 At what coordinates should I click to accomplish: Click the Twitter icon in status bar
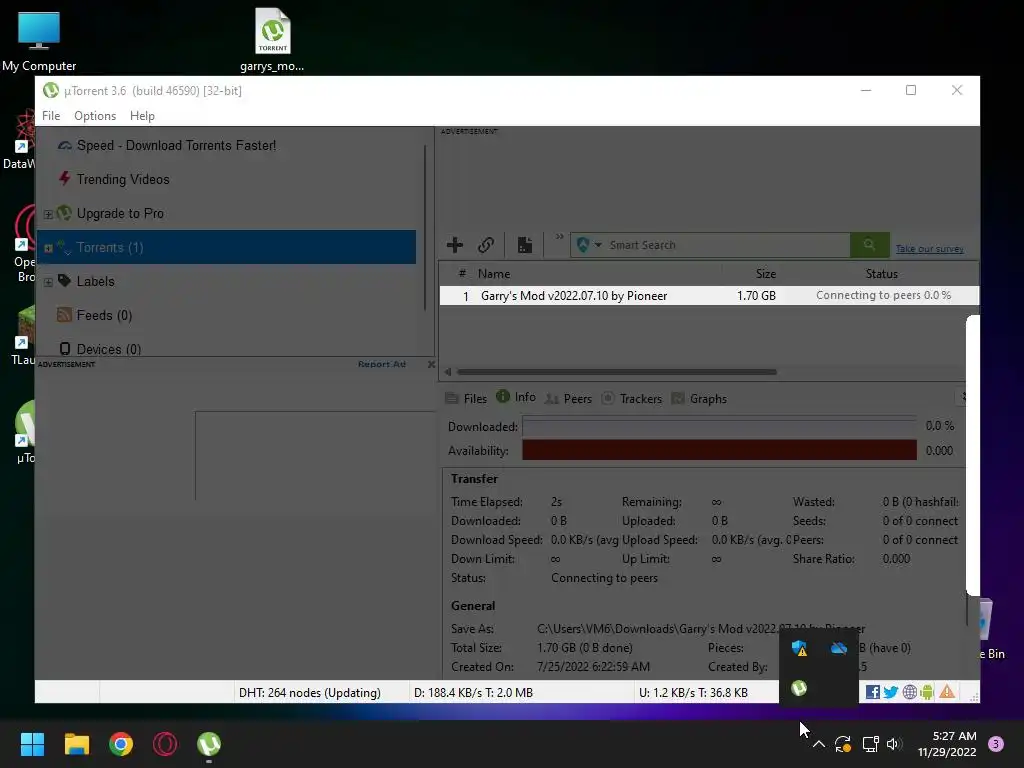(x=891, y=692)
